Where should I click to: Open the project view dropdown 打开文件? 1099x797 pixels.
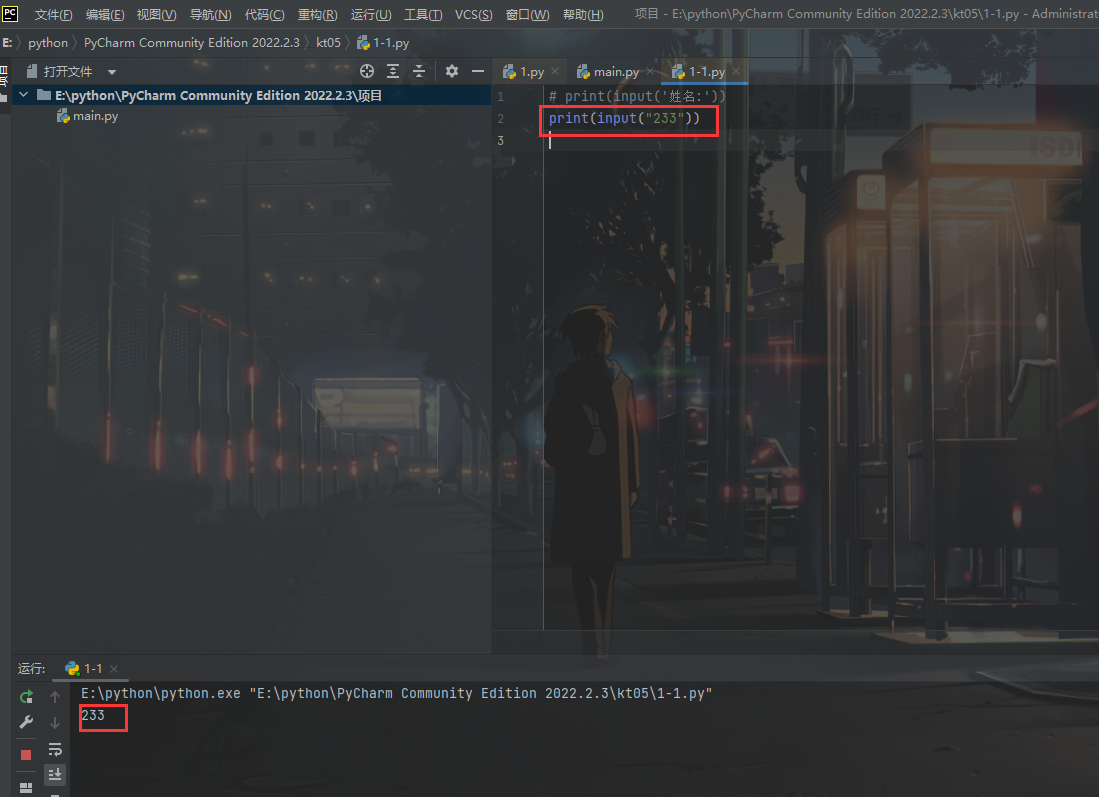click(x=71, y=71)
